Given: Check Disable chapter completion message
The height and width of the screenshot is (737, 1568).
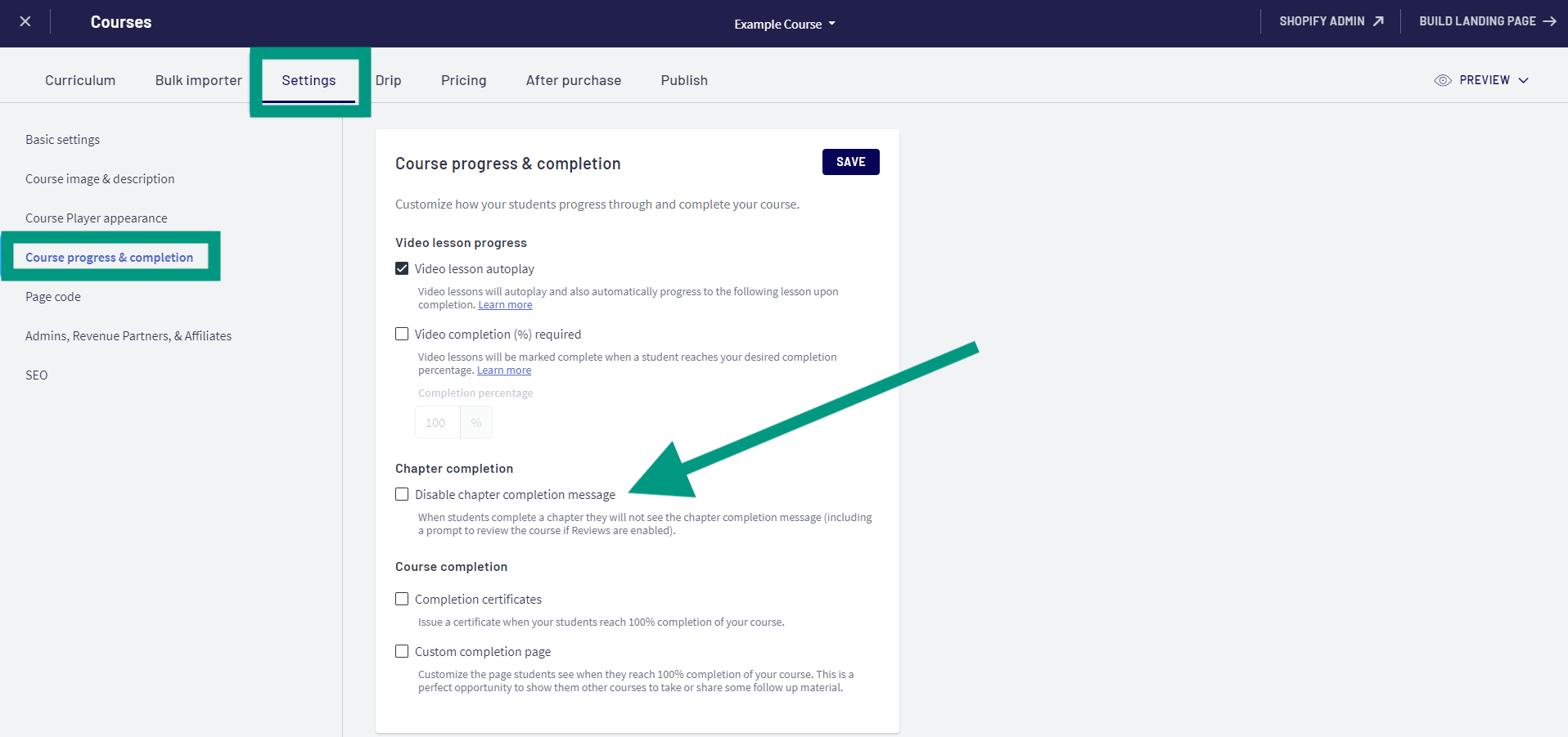Looking at the screenshot, I should click(402, 494).
